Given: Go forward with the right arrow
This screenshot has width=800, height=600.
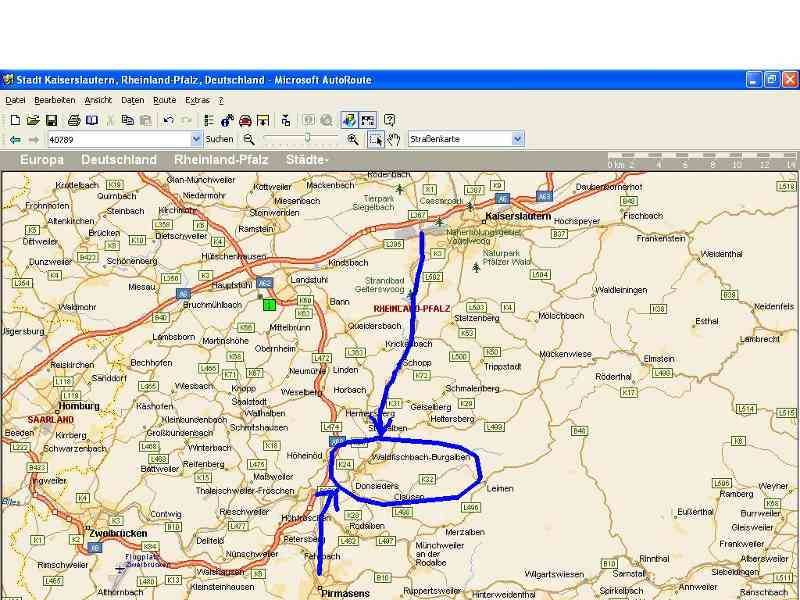Looking at the screenshot, I should click(34, 139).
